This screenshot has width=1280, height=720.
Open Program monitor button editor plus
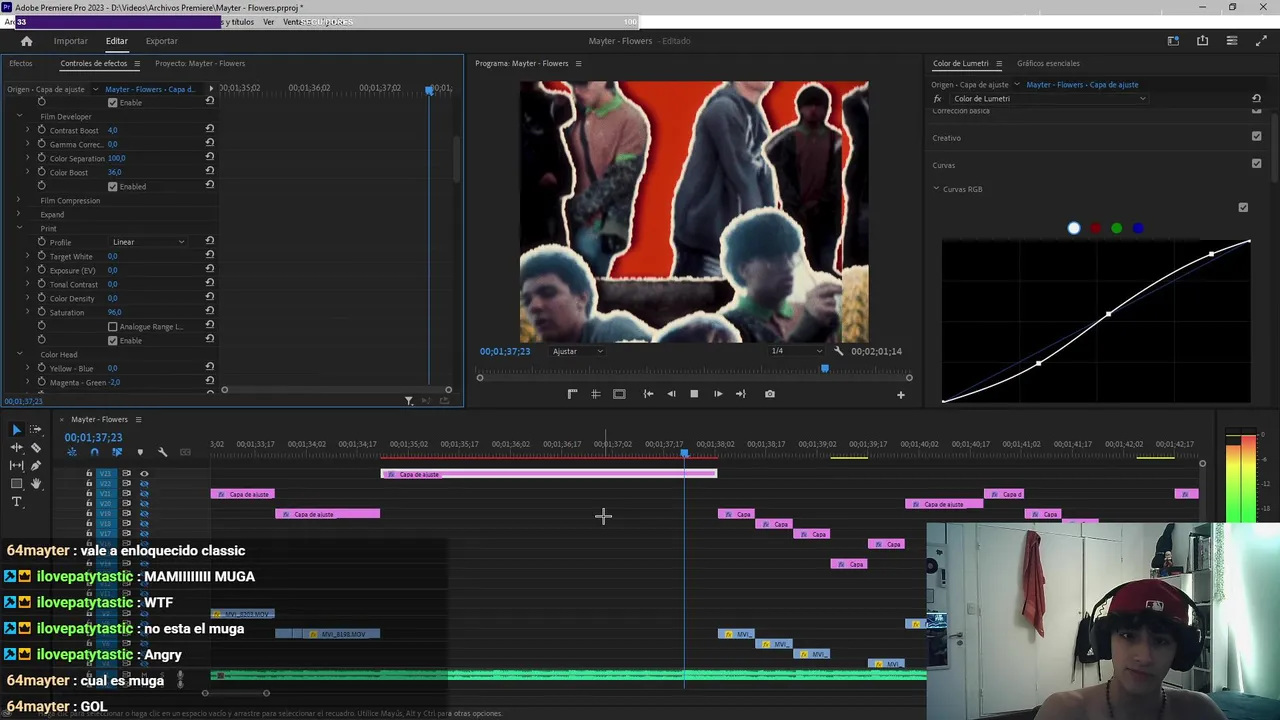click(x=900, y=395)
